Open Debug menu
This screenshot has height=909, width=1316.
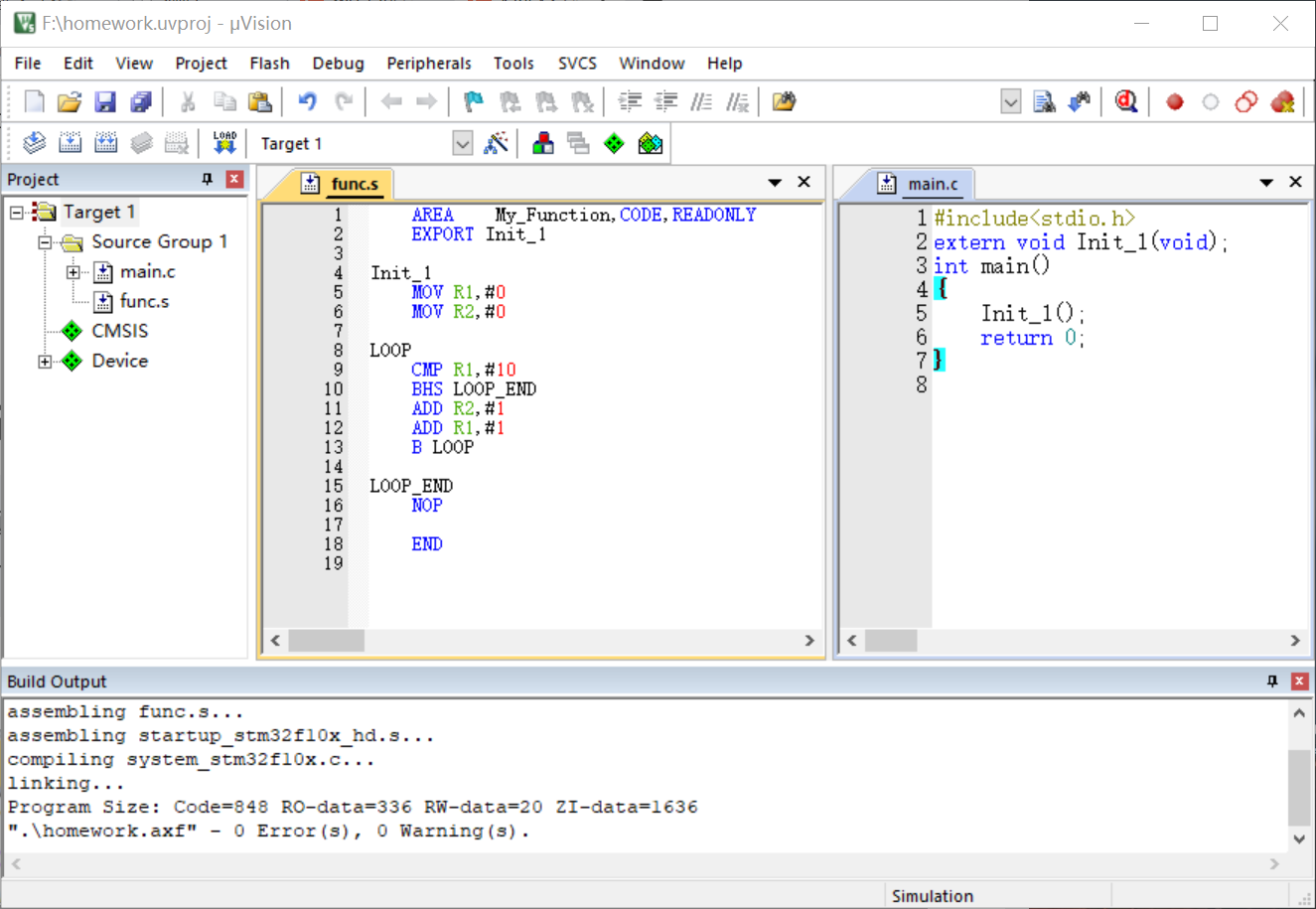click(x=338, y=63)
